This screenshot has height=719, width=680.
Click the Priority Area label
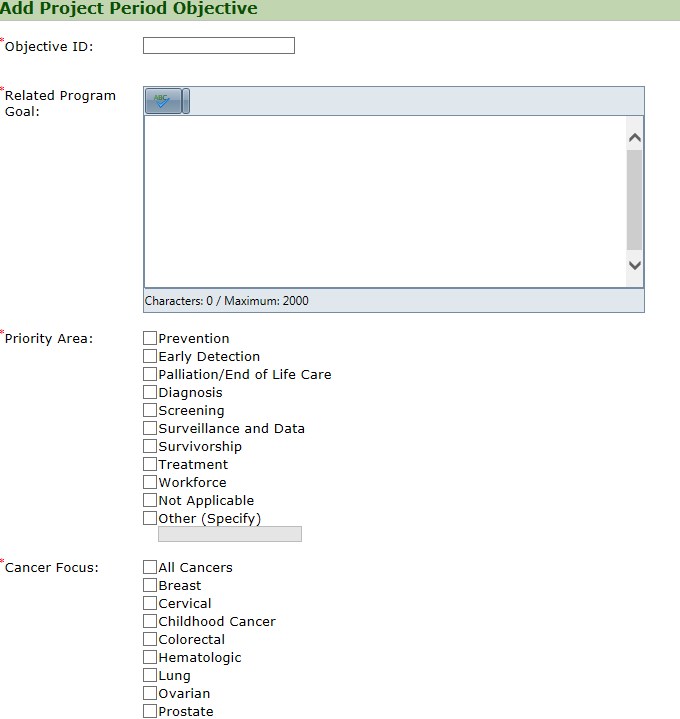click(49, 338)
